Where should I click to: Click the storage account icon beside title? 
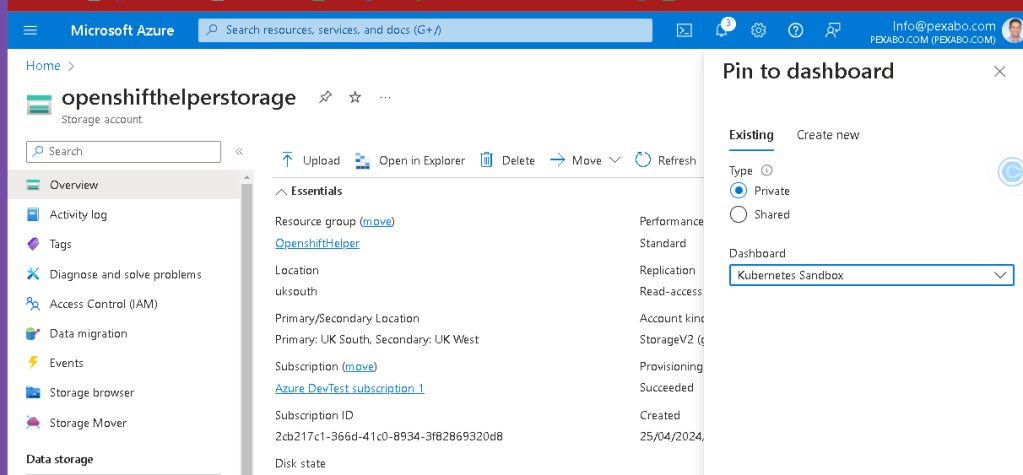(x=39, y=104)
